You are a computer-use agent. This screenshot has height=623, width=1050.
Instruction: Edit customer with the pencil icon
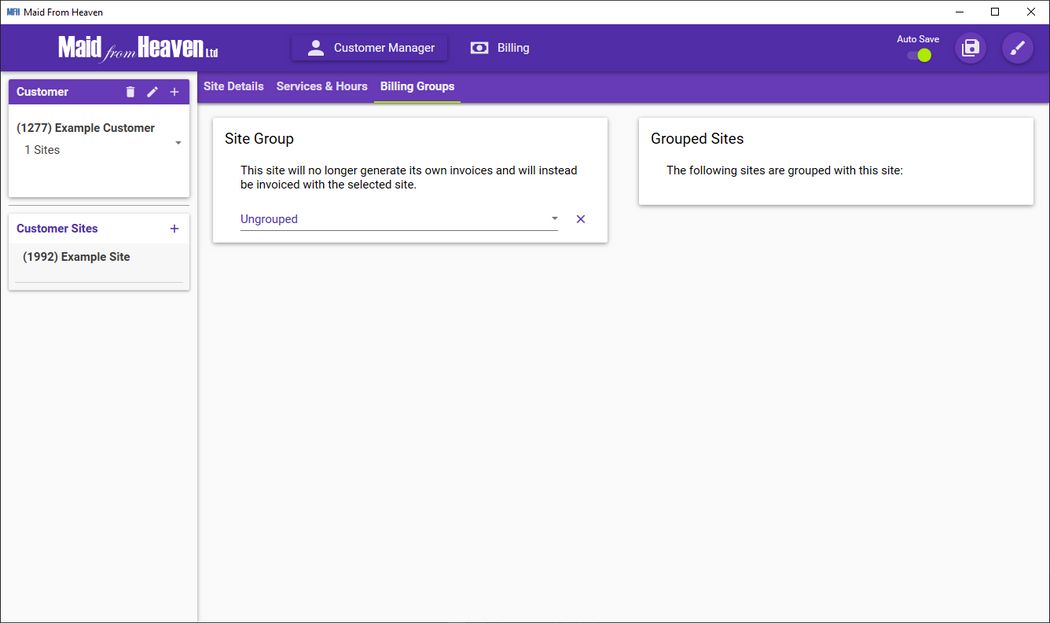click(152, 92)
